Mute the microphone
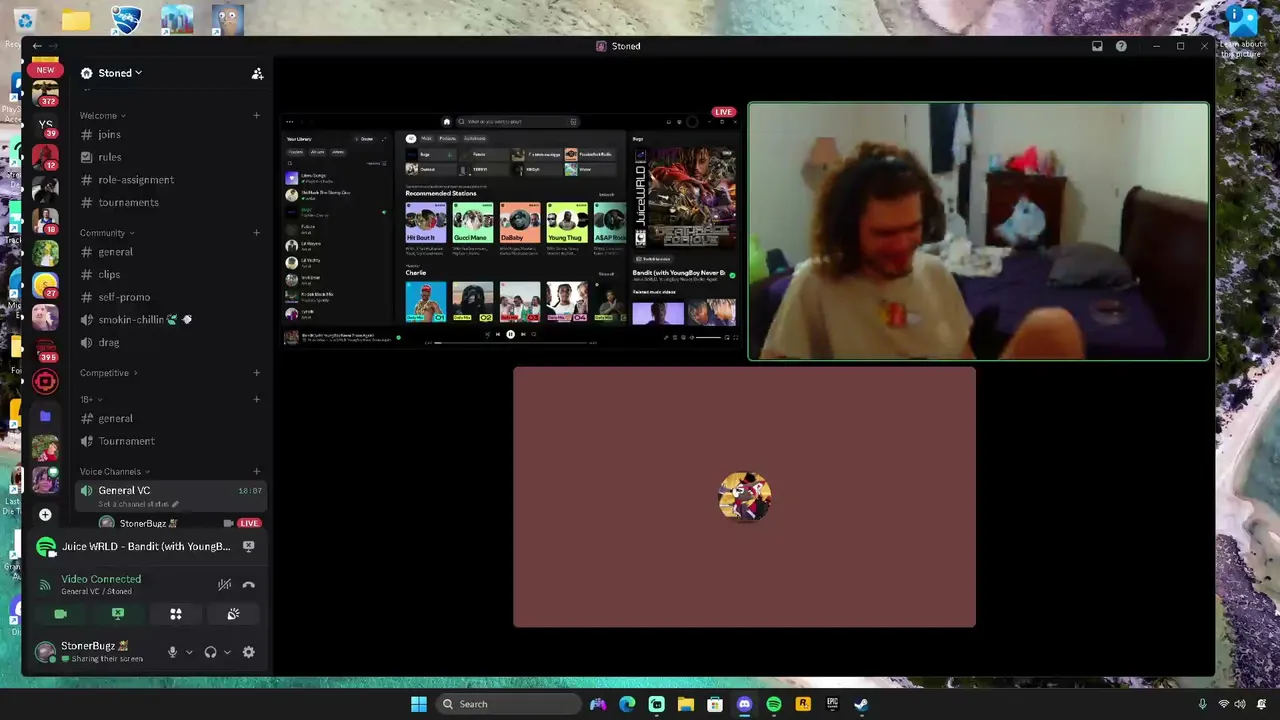 (172, 652)
